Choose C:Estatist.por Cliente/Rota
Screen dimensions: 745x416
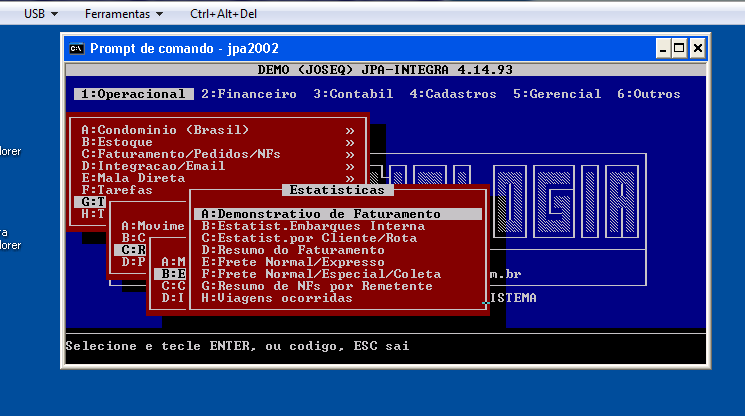[x=309, y=238]
